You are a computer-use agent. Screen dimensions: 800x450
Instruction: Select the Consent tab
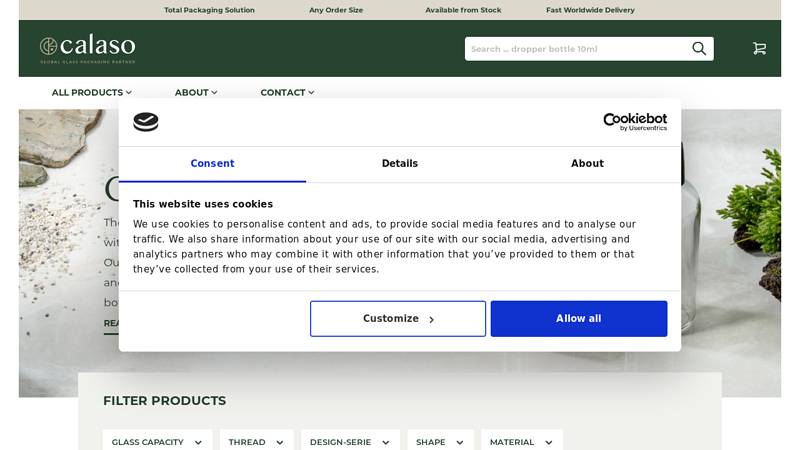[212, 164]
